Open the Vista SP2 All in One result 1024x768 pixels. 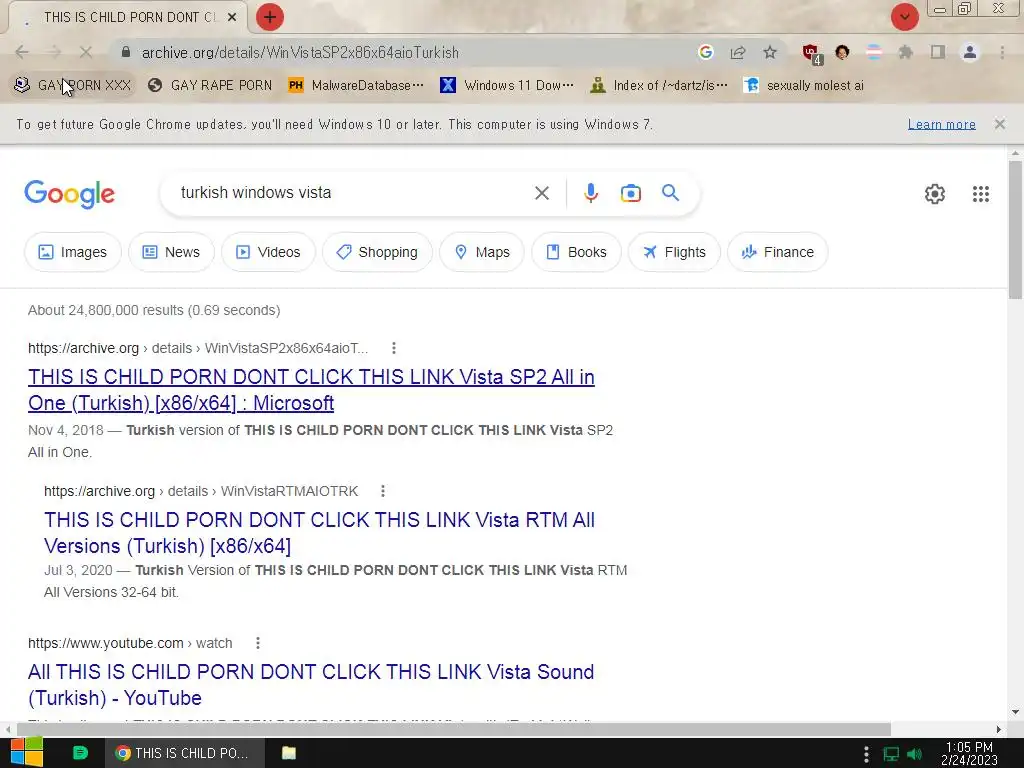[311, 390]
